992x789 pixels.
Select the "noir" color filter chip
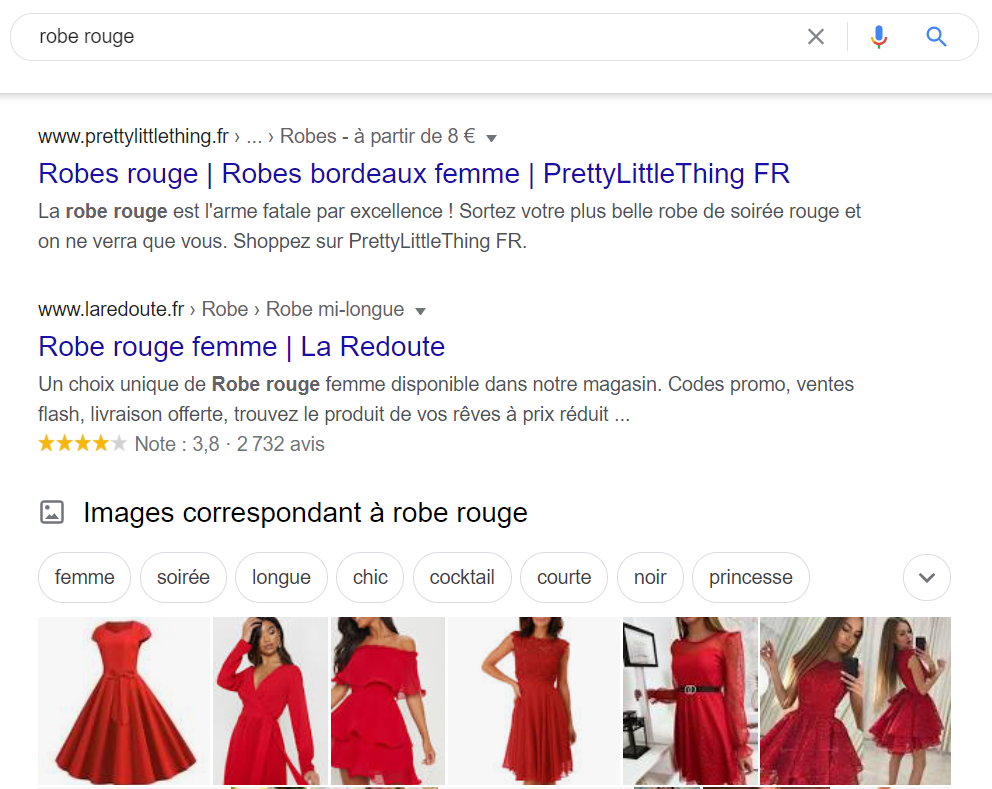pos(650,577)
